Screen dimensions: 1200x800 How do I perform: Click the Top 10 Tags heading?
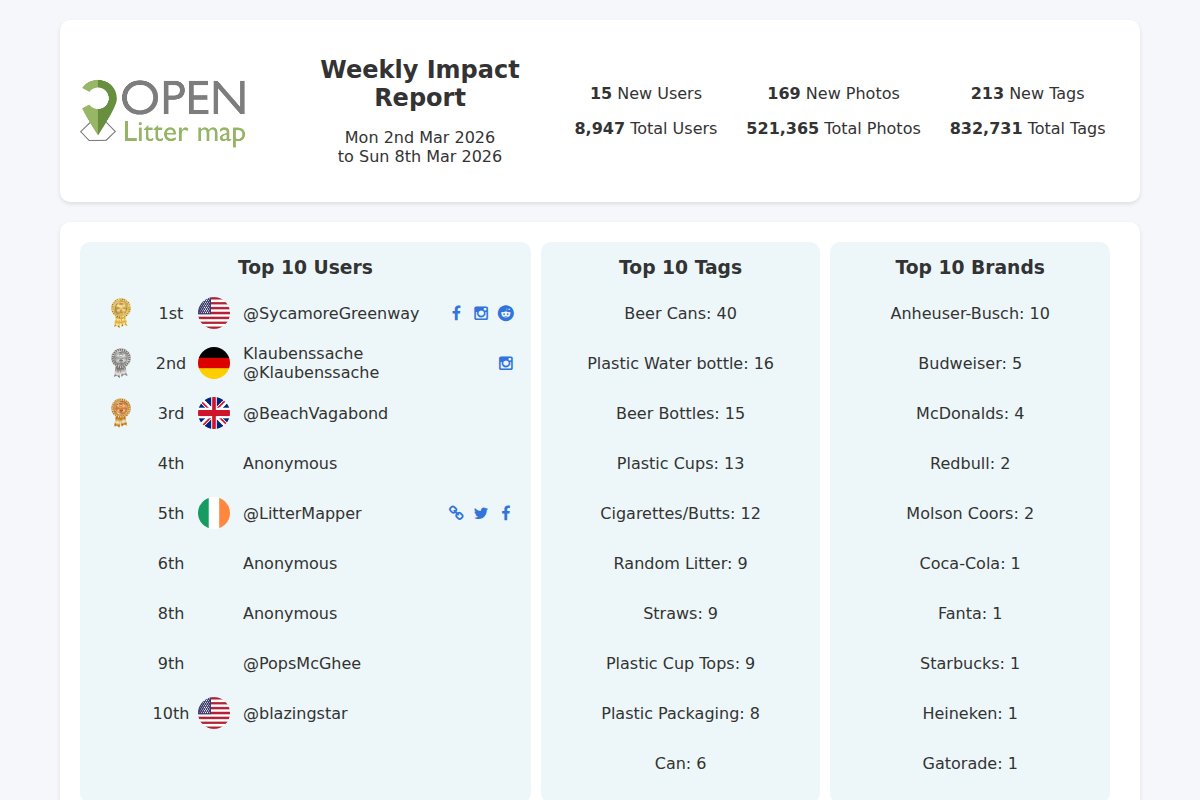pos(680,267)
